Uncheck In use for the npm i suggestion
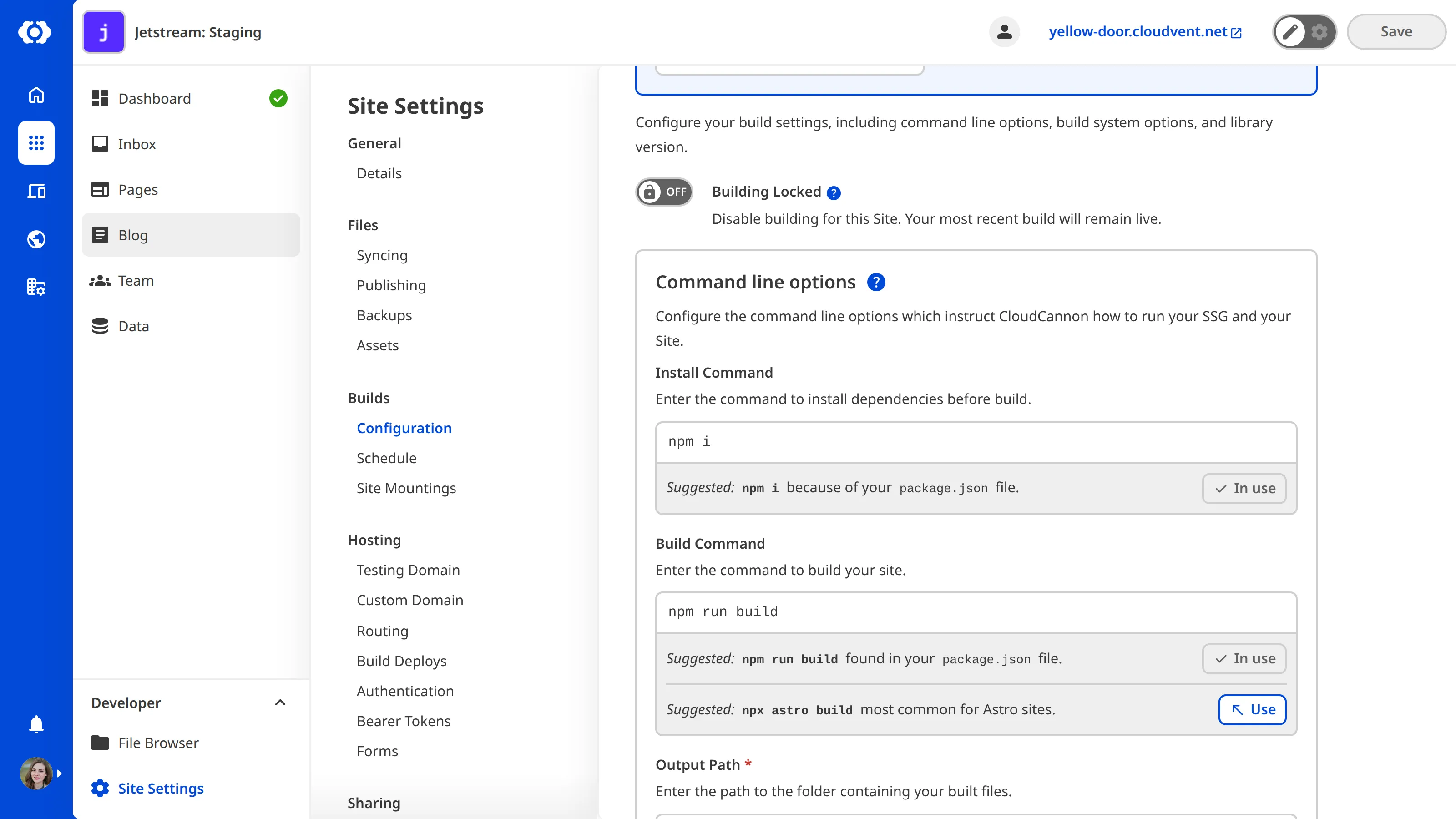Viewport: 1456px width, 819px height. coord(1244,488)
